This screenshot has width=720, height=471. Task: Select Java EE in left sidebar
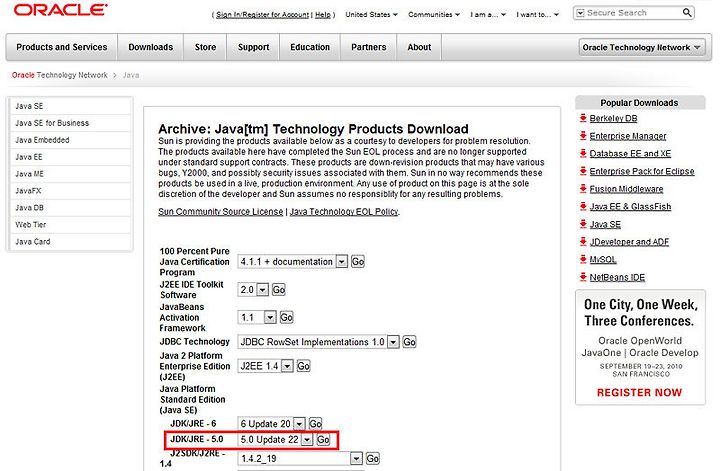tap(71, 157)
